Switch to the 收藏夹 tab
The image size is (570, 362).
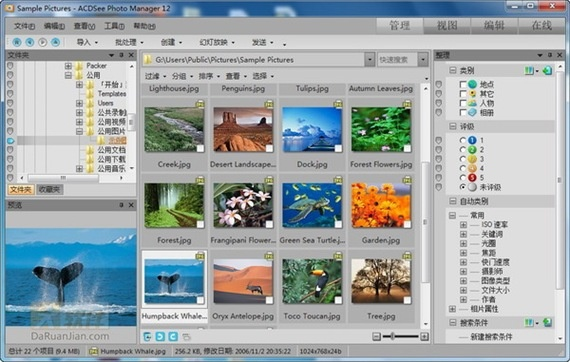tap(49, 189)
